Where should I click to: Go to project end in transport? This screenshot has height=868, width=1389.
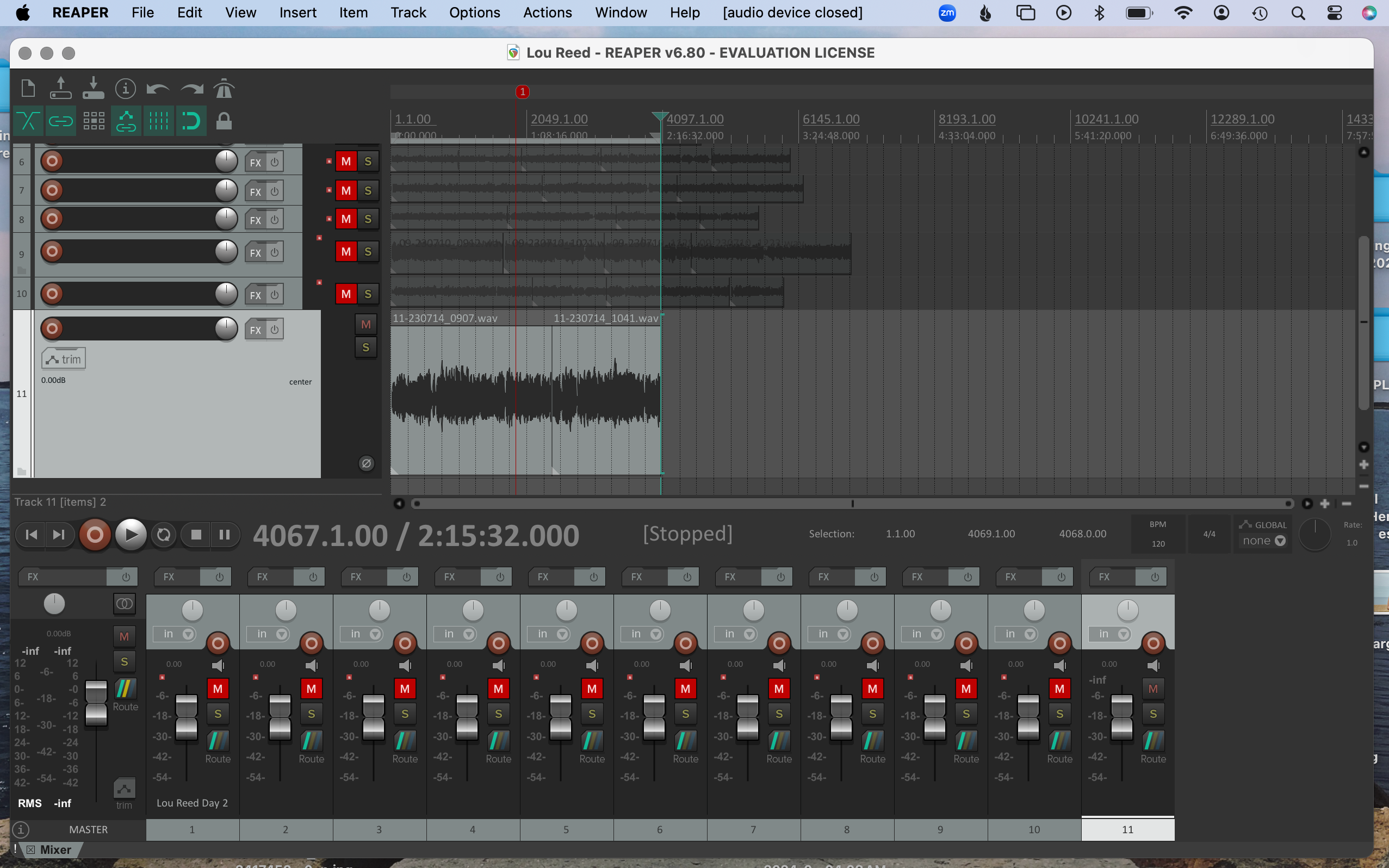(59, 535)
